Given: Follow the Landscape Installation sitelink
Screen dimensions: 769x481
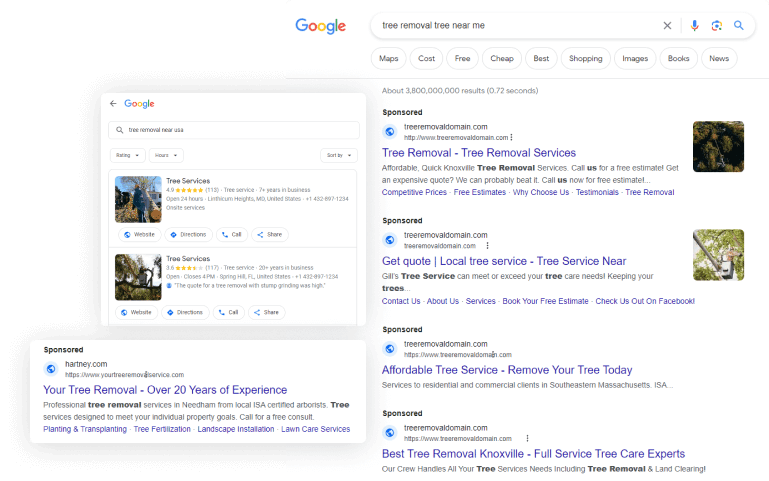Looking at the screenshot, I should [236, 429].
